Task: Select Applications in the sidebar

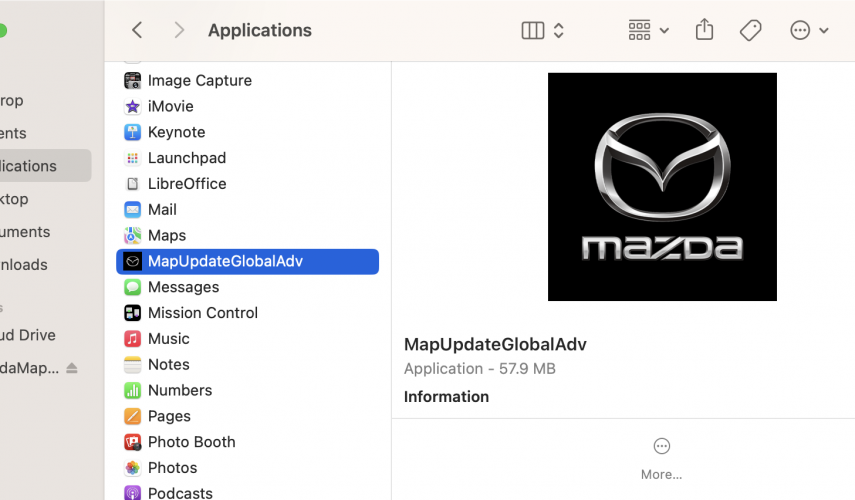Action: pos(30,166)
